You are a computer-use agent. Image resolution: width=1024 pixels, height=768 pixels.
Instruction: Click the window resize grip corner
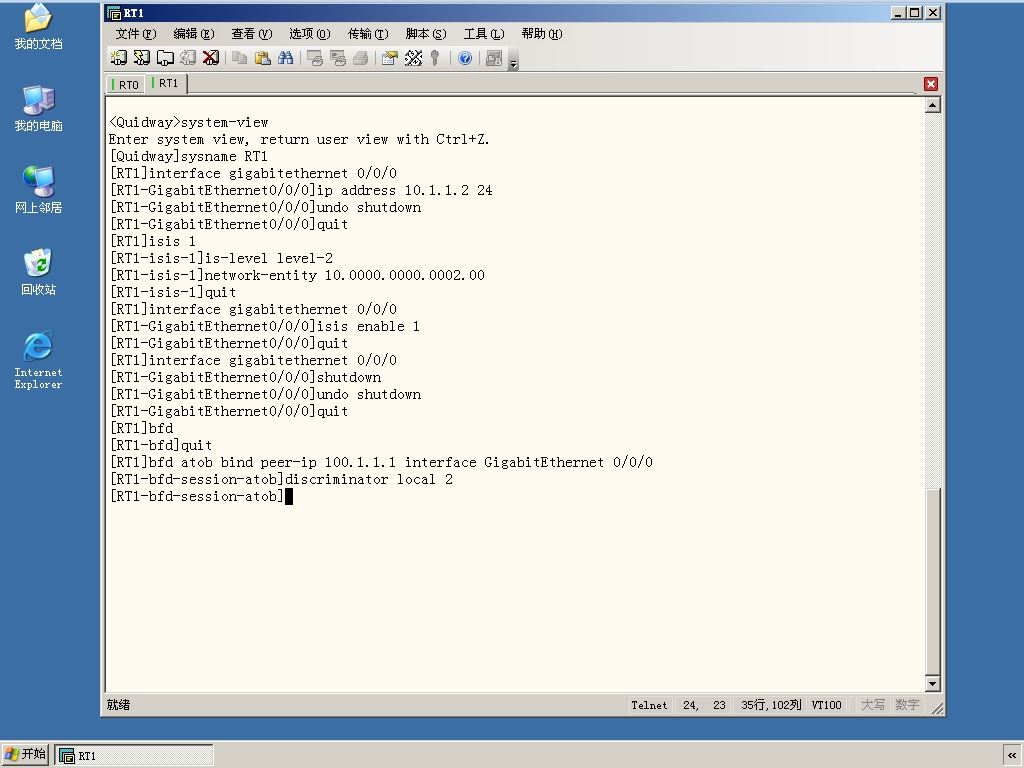[937, 708]
